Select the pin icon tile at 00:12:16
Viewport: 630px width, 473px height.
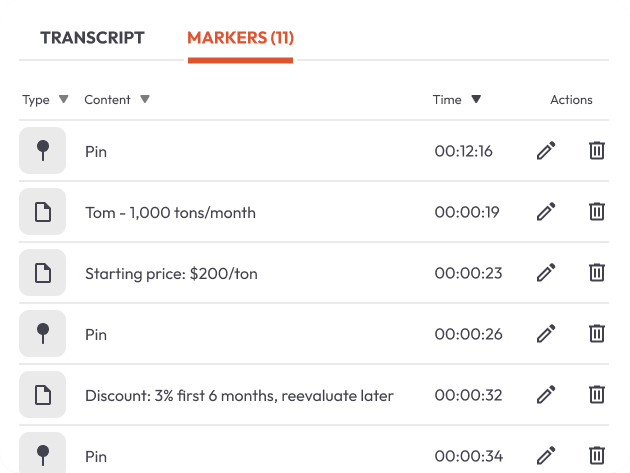43,151
